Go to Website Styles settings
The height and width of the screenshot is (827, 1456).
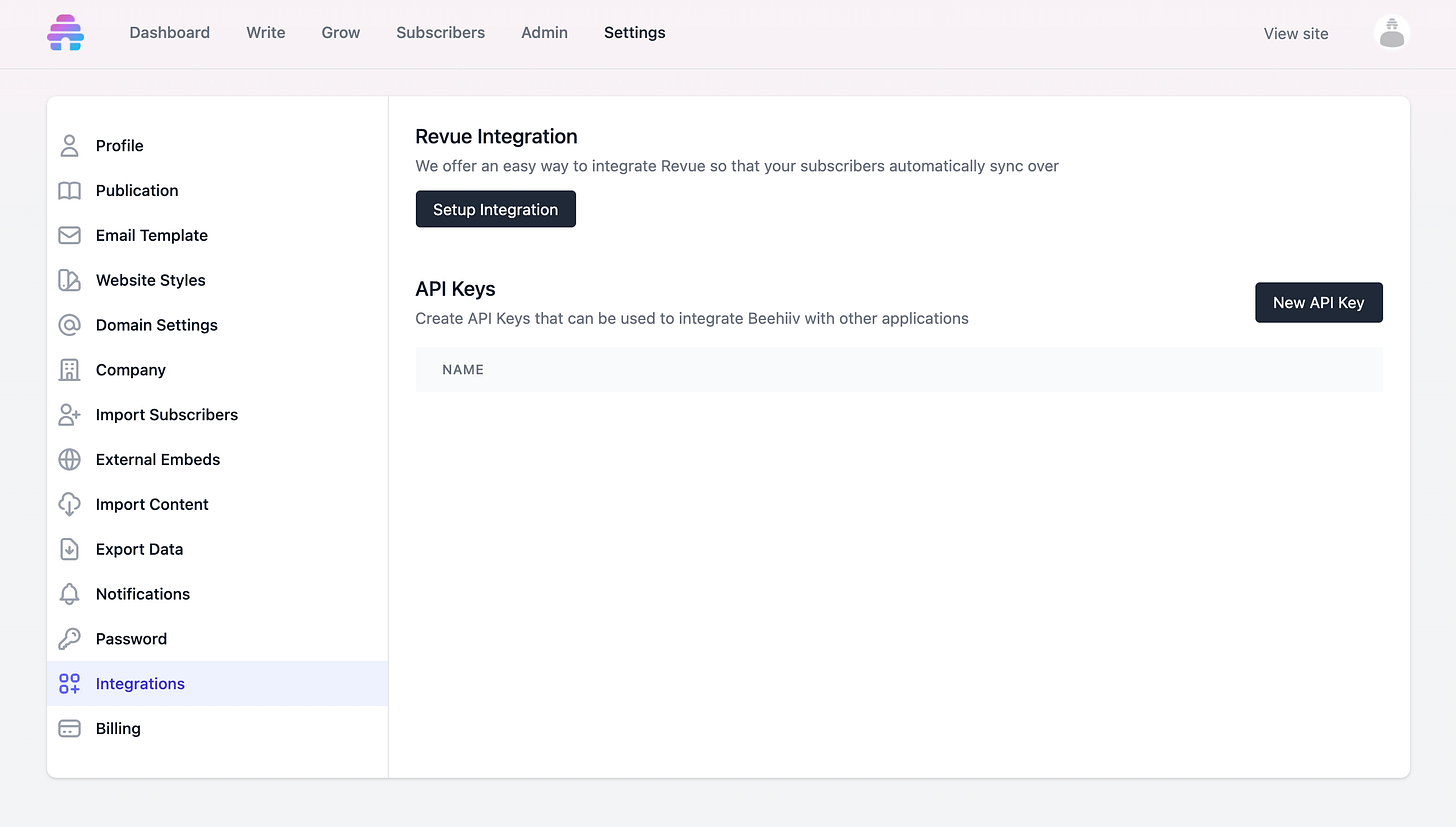point(218,280)
